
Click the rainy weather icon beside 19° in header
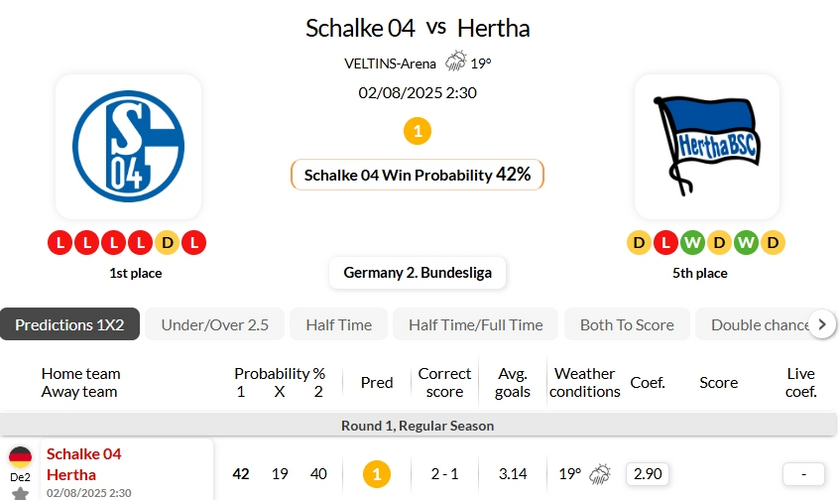pyautogui.click(x=456, y=62)
